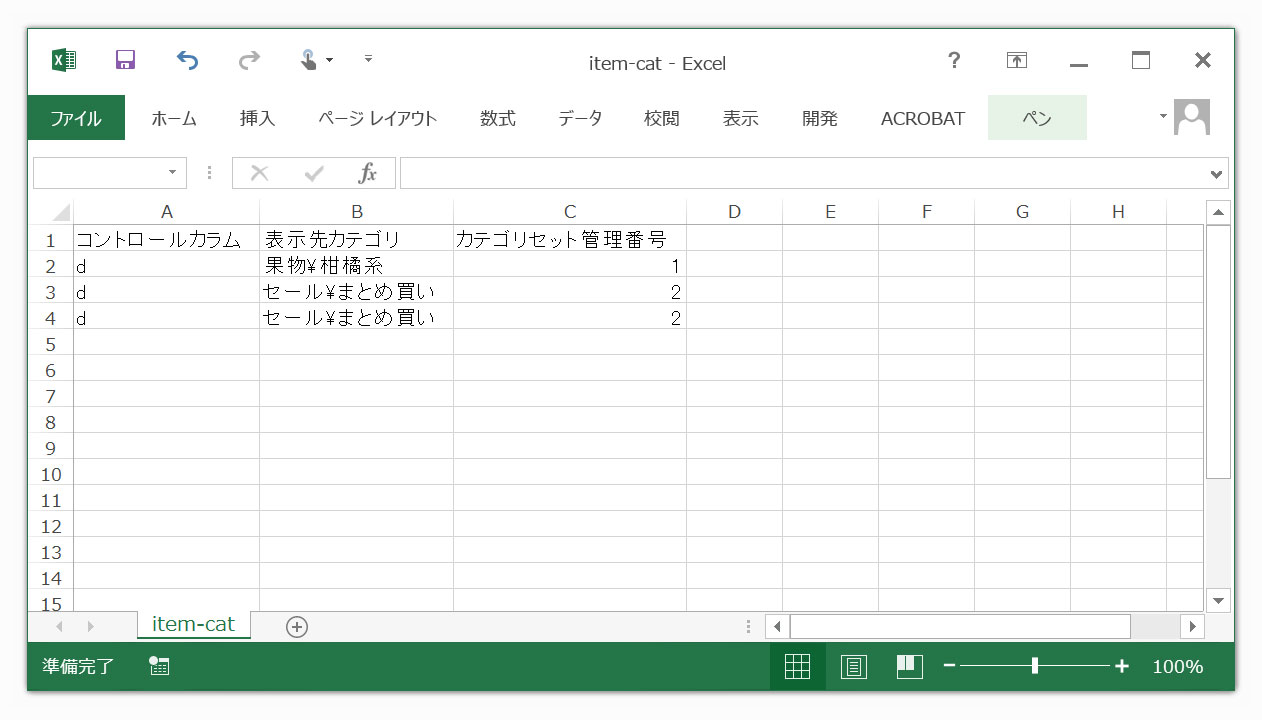Select the item-cat sheet tab
Viewport: 1262px width, 720px height.
pos(193,625)
